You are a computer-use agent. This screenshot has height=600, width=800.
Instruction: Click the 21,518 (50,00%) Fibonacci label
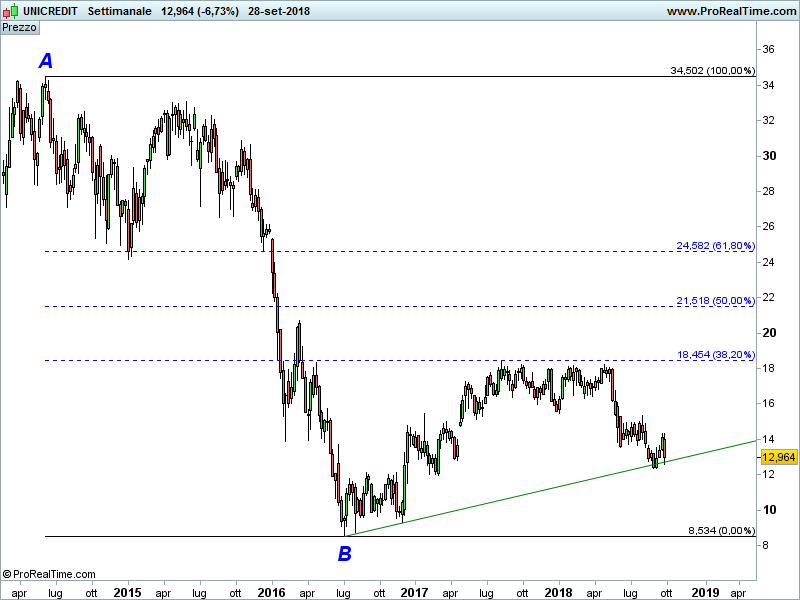point(715,301)
